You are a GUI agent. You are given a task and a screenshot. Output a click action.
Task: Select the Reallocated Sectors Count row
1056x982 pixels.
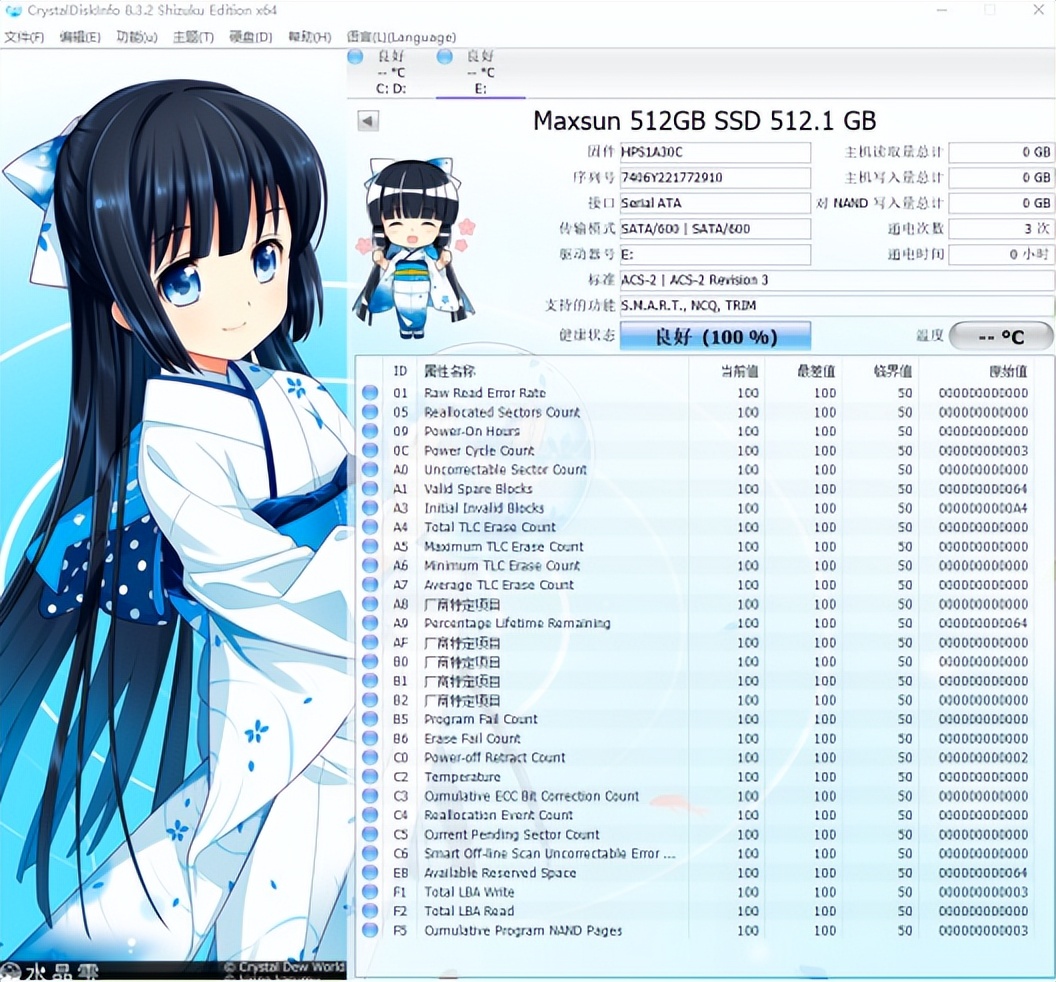(x=502, y=412)
